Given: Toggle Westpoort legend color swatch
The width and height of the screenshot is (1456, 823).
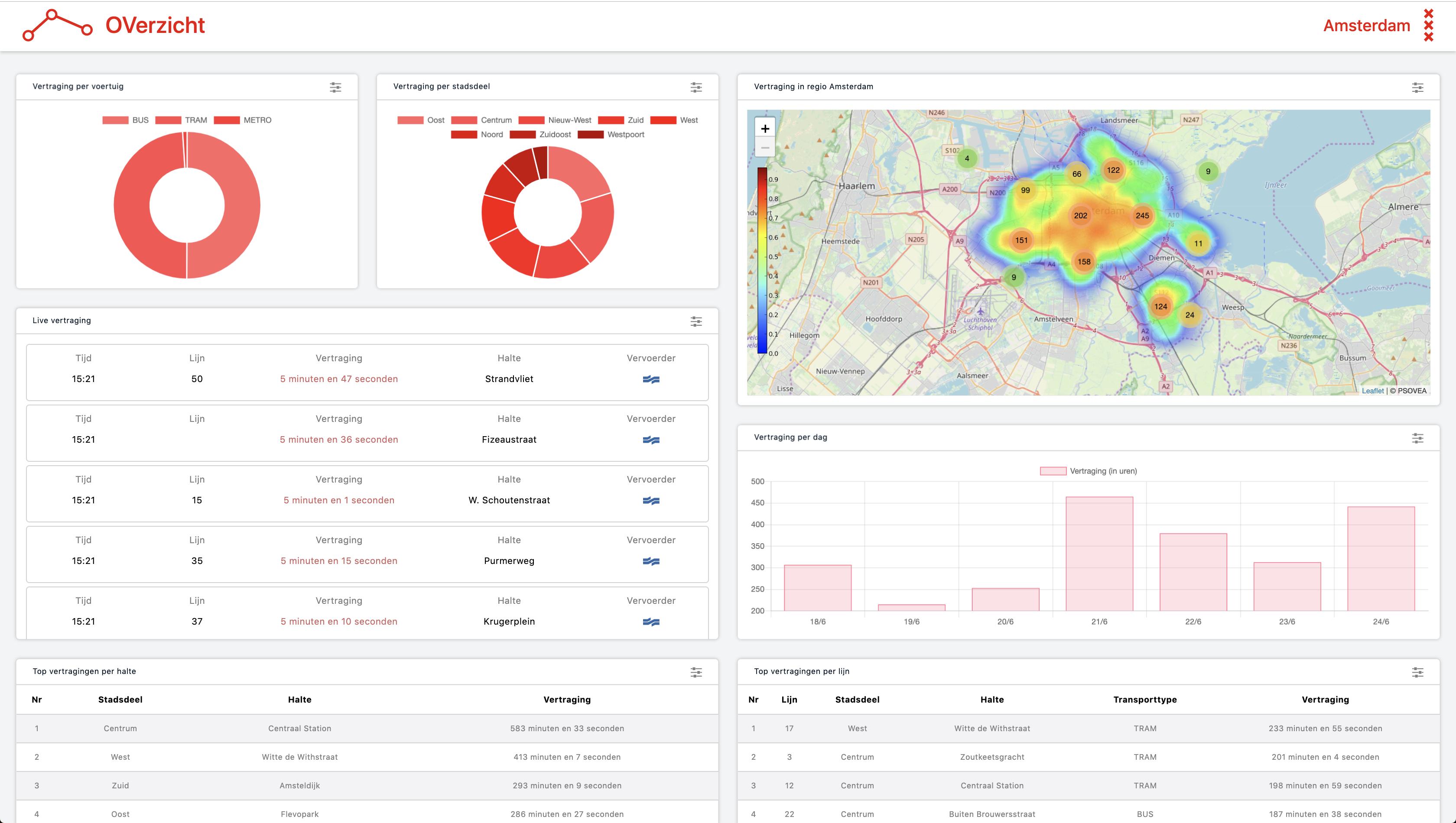Looking at the screenshot, I should pos(590,135).
